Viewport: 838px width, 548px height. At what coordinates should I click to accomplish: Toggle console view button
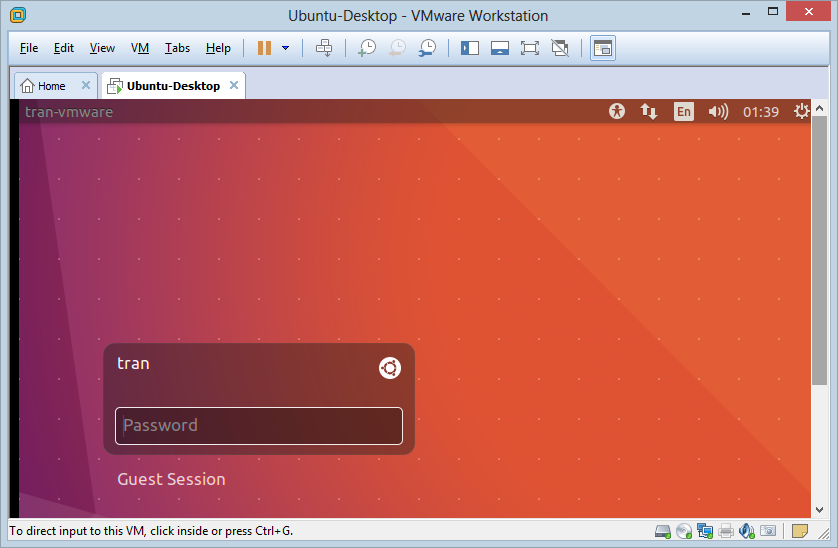(x=603, y=48)
